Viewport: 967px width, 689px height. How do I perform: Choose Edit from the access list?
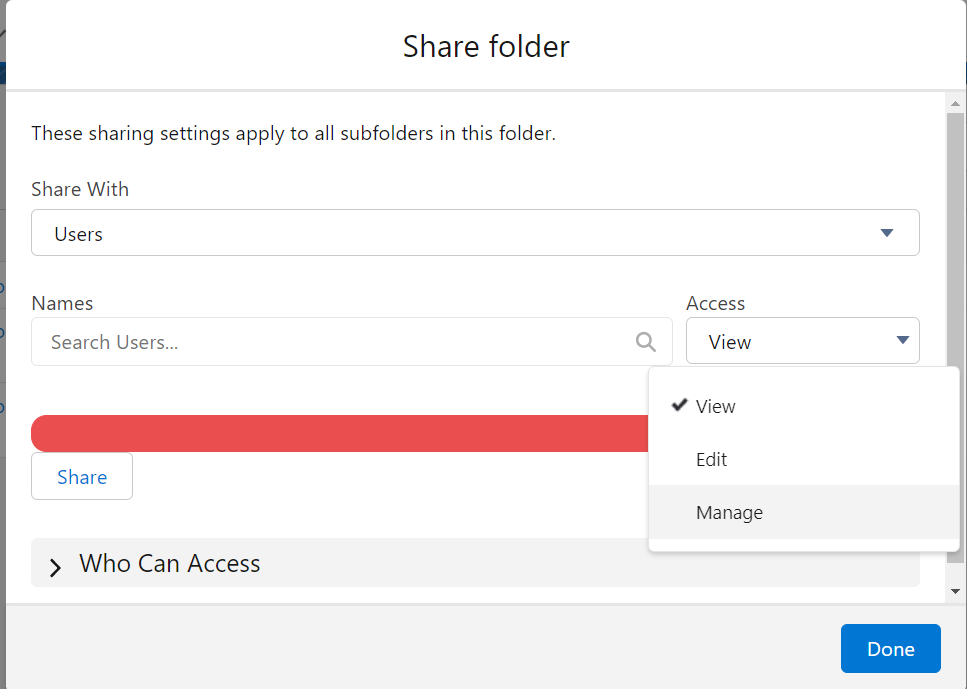click(x=712, y=459)
